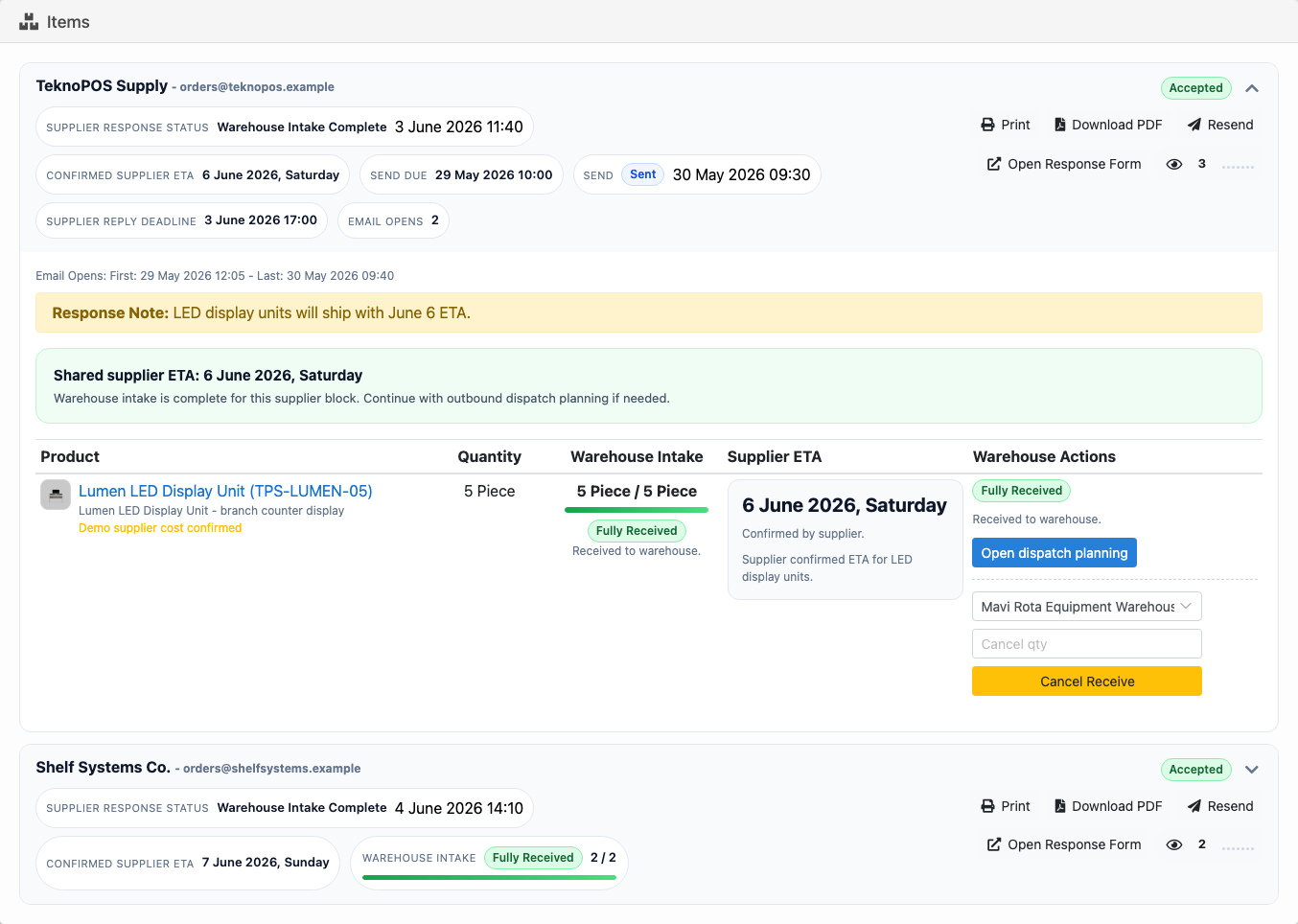Click the Response Note yellow banner
Screen dimensions: 1298x924
[649, 312]
